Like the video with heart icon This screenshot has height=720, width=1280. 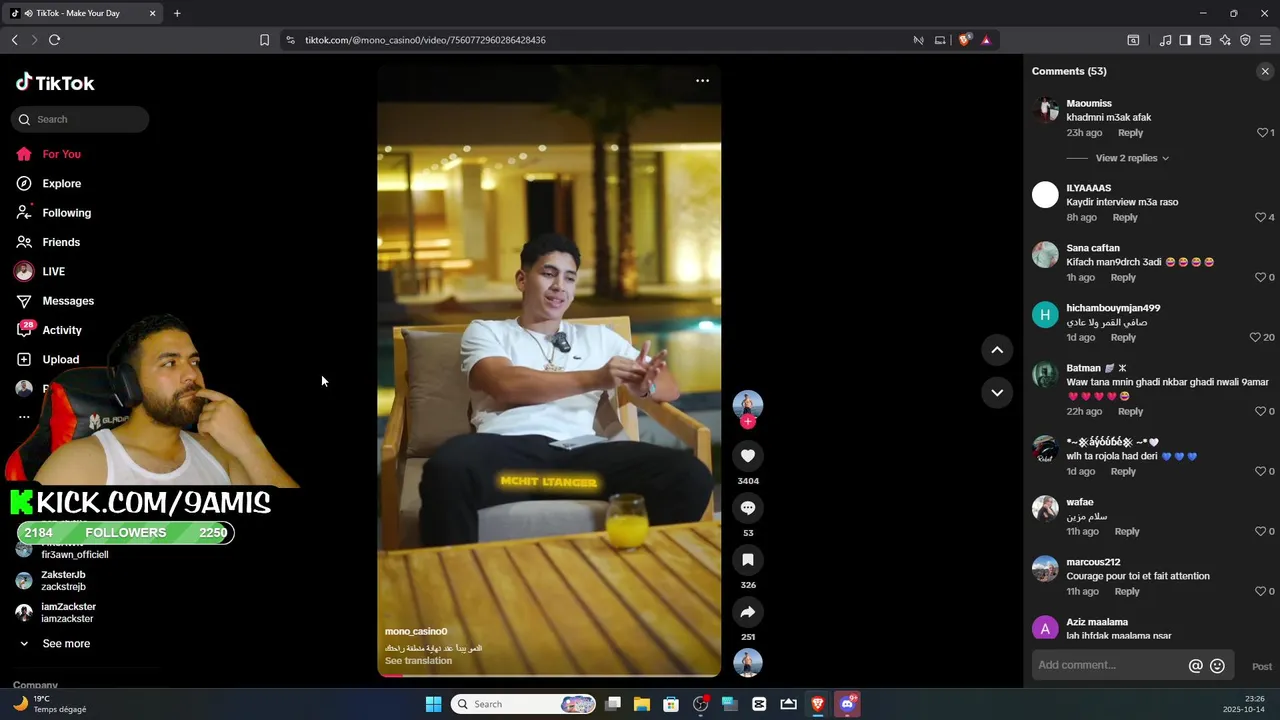[x=747, y=456]
